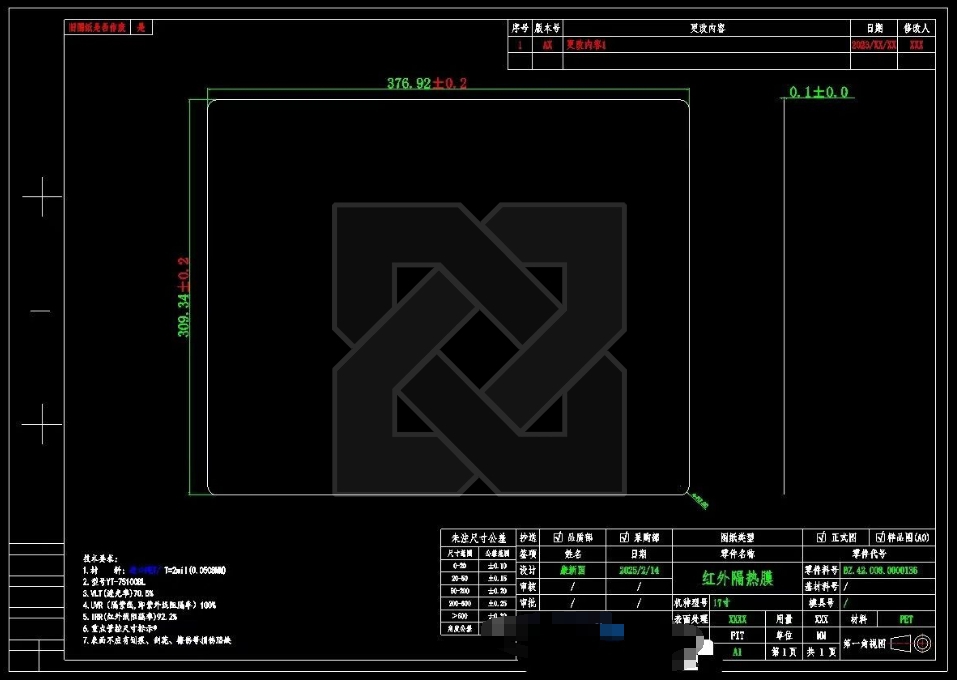
Task: Click the PET material value
Action: (x=906, y=619)
